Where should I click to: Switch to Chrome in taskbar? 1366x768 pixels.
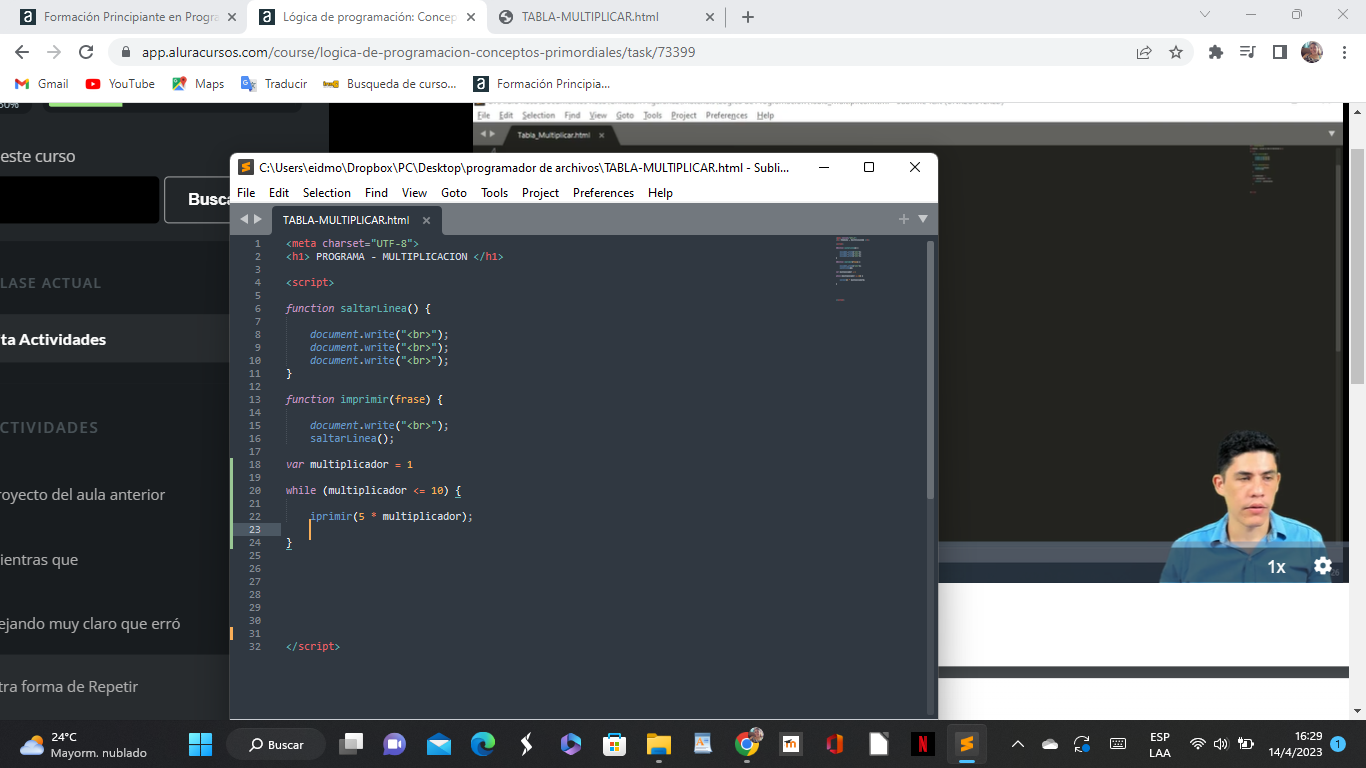[x=747, y=744]
